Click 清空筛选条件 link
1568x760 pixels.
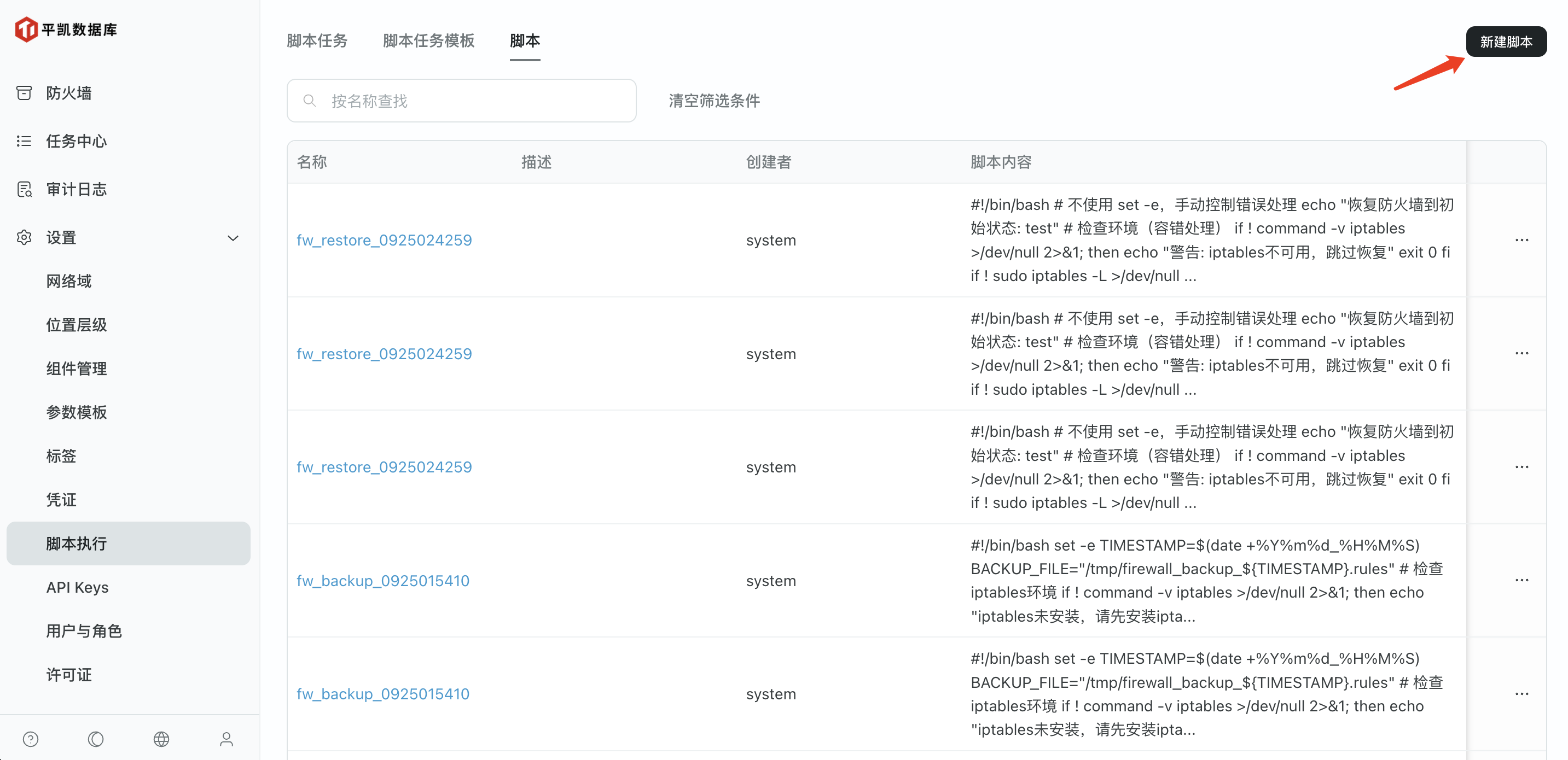coord(714,101)
